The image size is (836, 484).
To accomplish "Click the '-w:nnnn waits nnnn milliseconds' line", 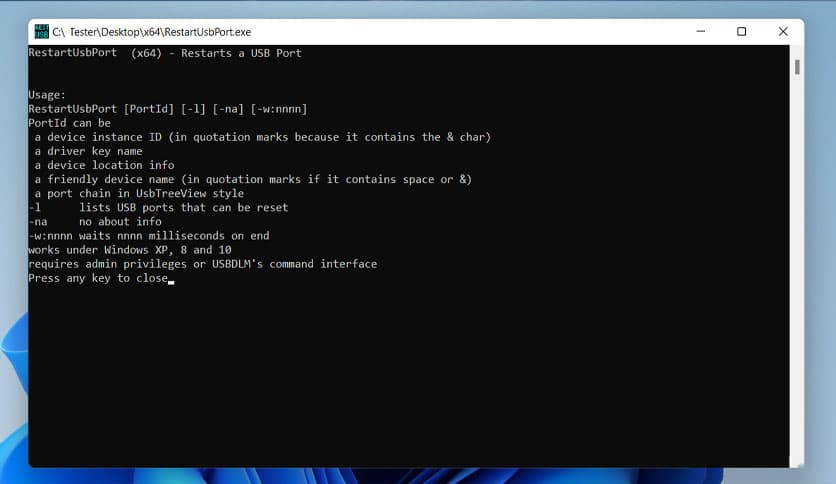I will click(149, 236).
